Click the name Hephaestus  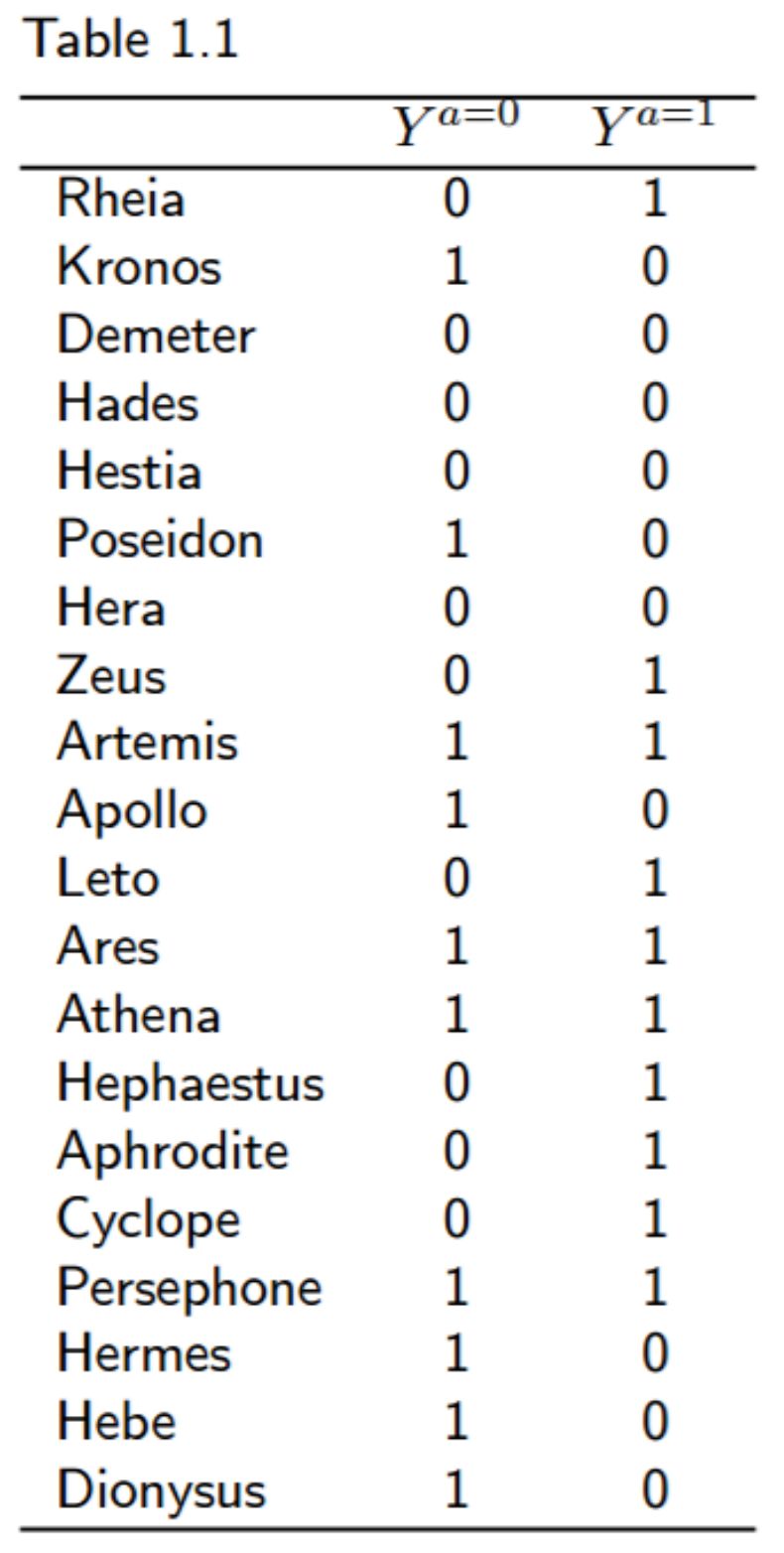click(190, 1082)
